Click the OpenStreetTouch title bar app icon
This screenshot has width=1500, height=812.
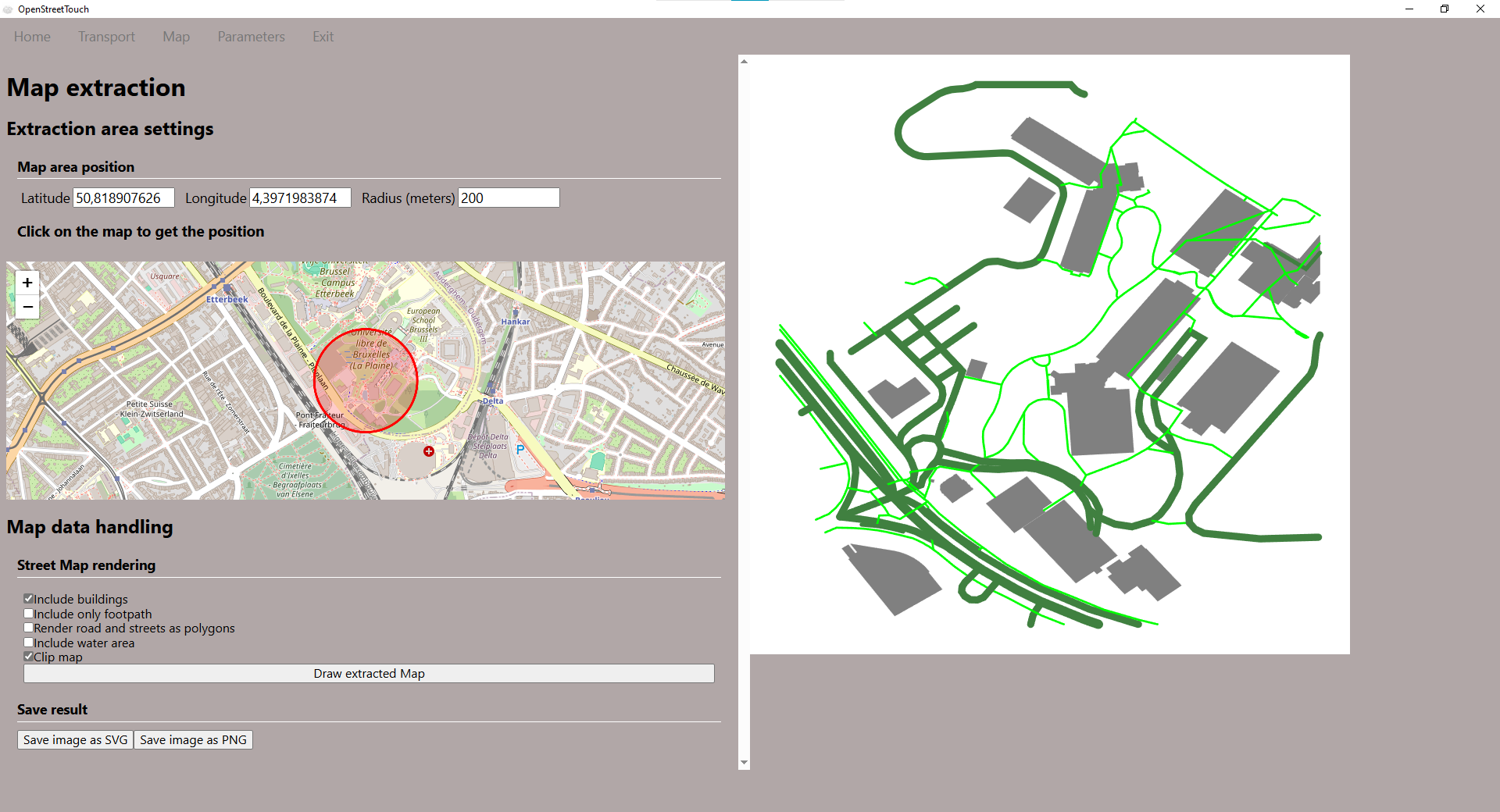click(8, 9)
